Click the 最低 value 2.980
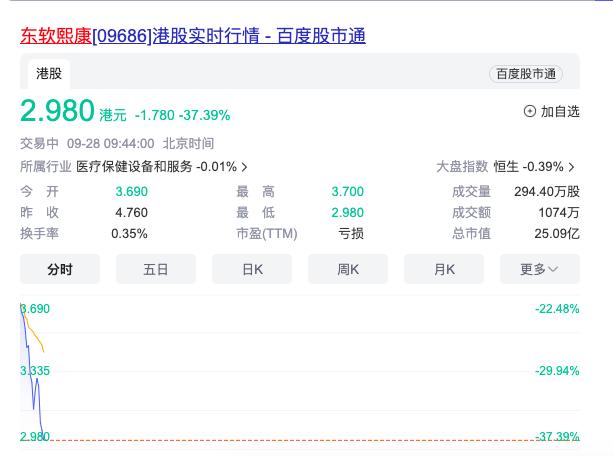Screen dimensions: 613x456 coord(348,212)
